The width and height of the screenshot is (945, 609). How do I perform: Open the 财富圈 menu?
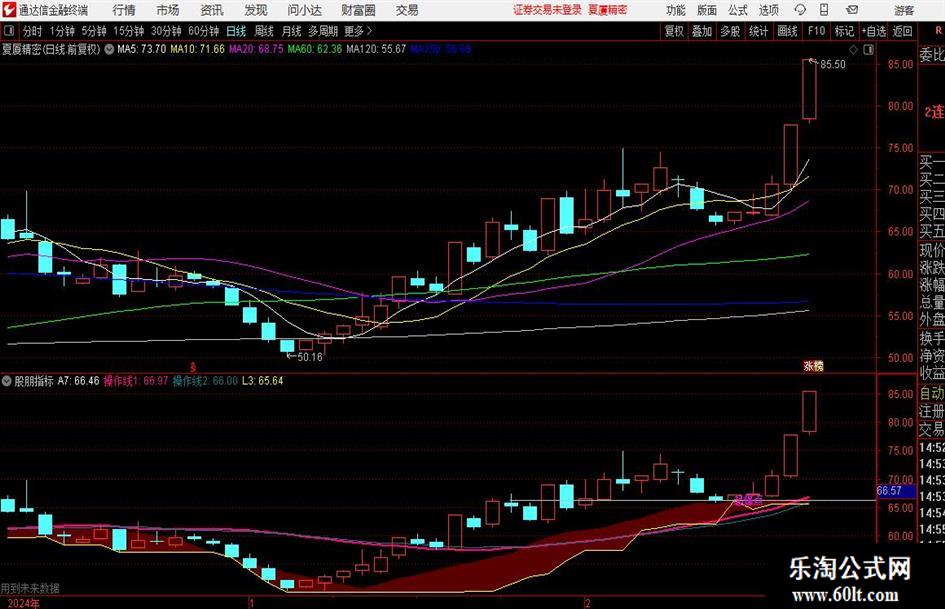(x=358, y=10)
